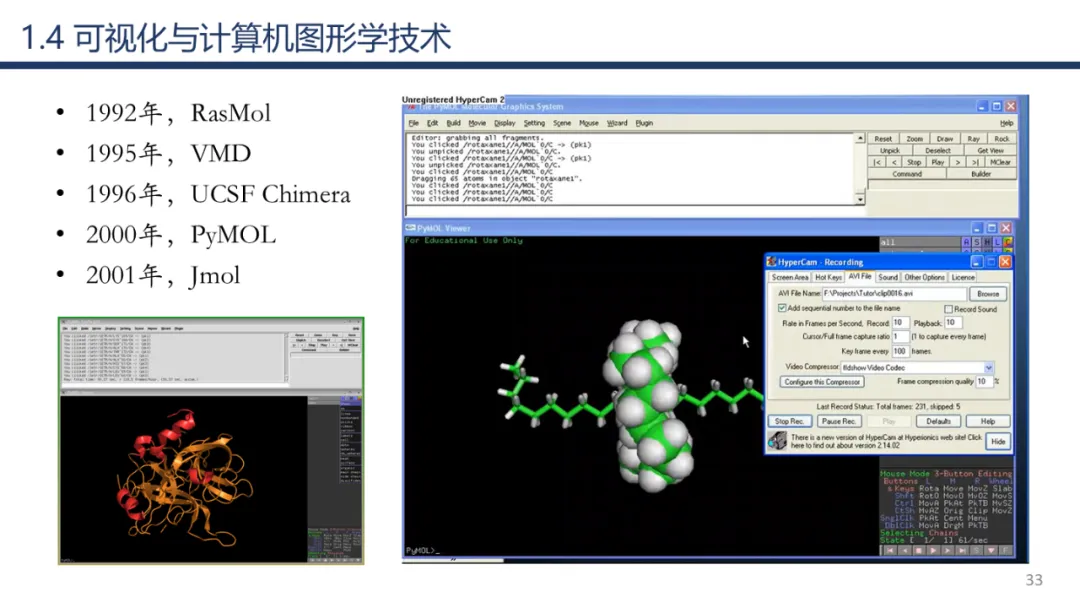The width and height of the screenshot is (1080, 608).
Task: Click the HyperCam camera icon in notice bar
Action: coord(778,441)
